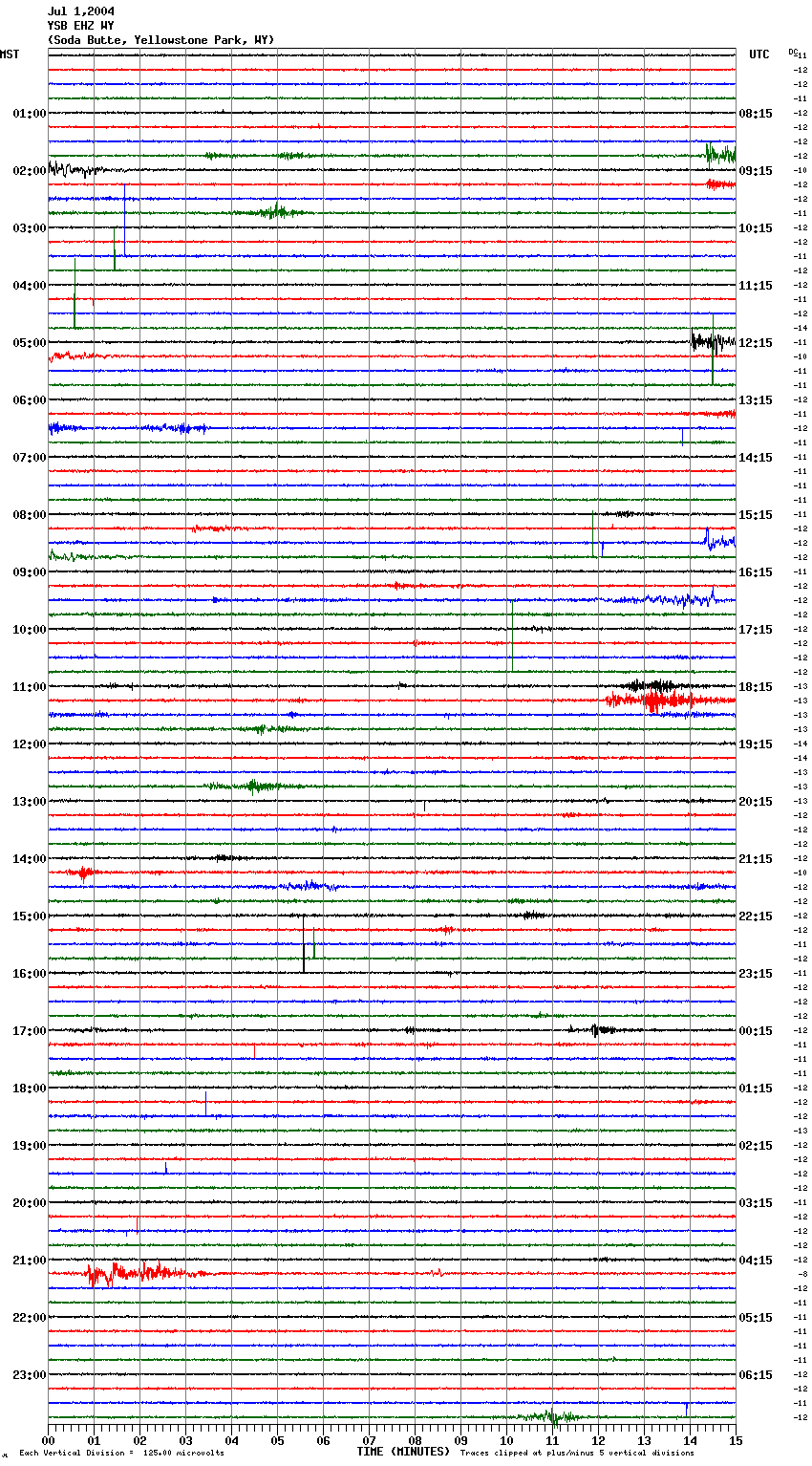Screen dimensions: 812x1466
Task: Select minute tick label "10" on bottom axis
Action: tap(506, 1440)
